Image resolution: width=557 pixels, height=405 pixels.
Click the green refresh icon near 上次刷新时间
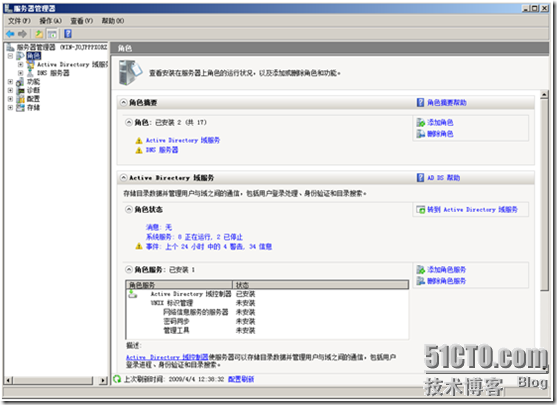click(x=117, y=379)
